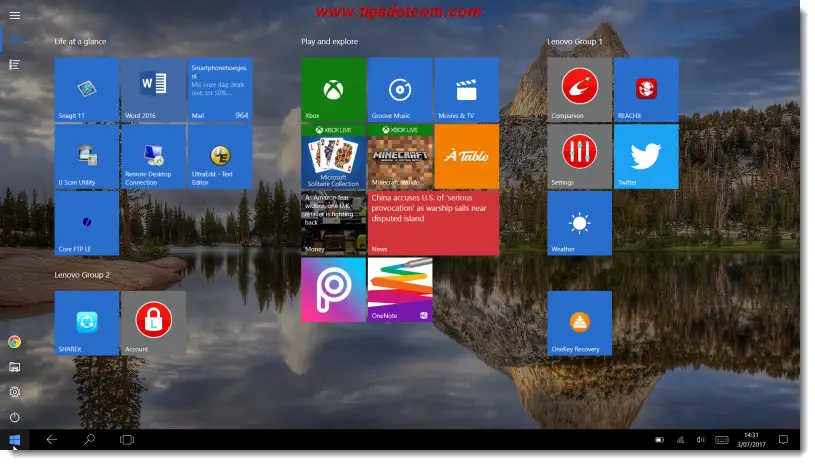The width and height of the screenshot is (815, 465).
Task: Open the volume tray icon
Action: click(x=701, y=440)
